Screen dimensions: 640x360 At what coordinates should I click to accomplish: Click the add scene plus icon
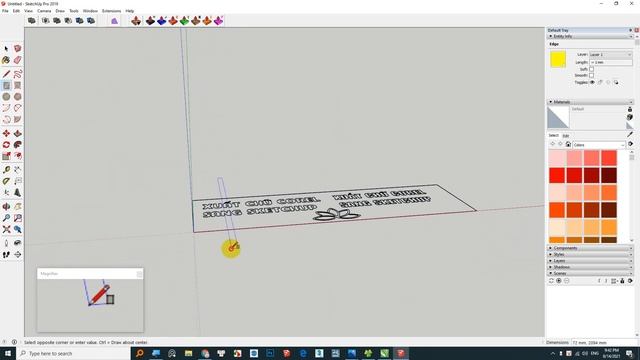click(559, 281)
